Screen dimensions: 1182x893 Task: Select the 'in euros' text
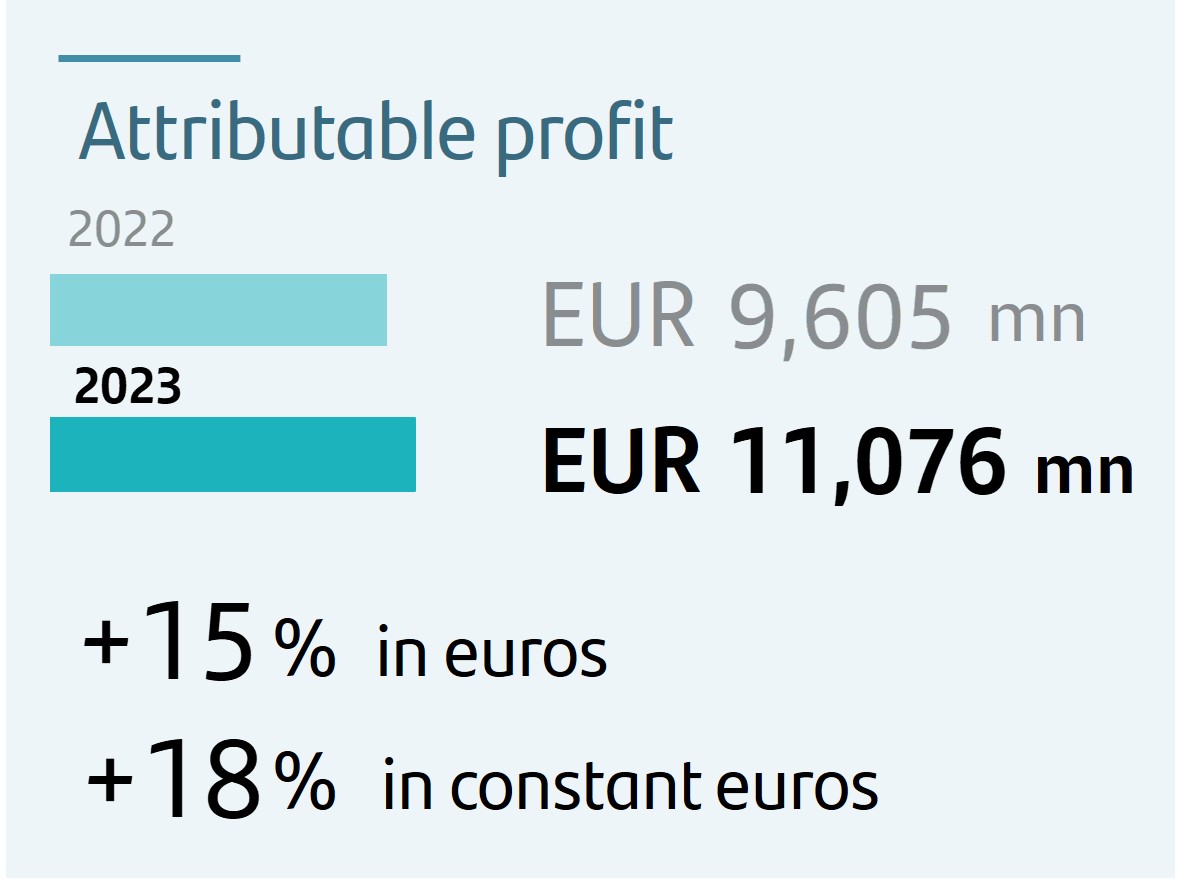tap(491, 651)
